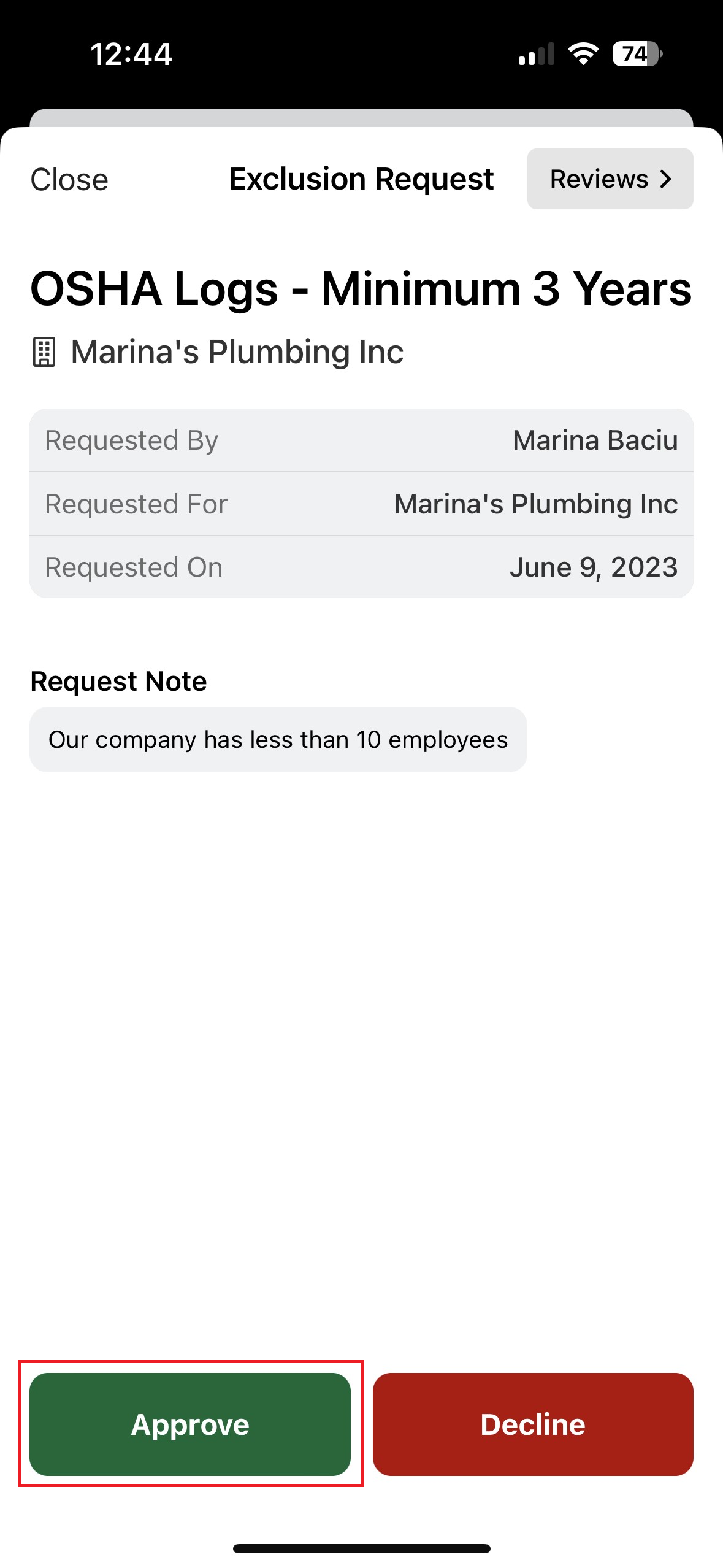Decline the exclusion request
The height and width of the screenshot is (1568, 723).
click(533, 1424)
